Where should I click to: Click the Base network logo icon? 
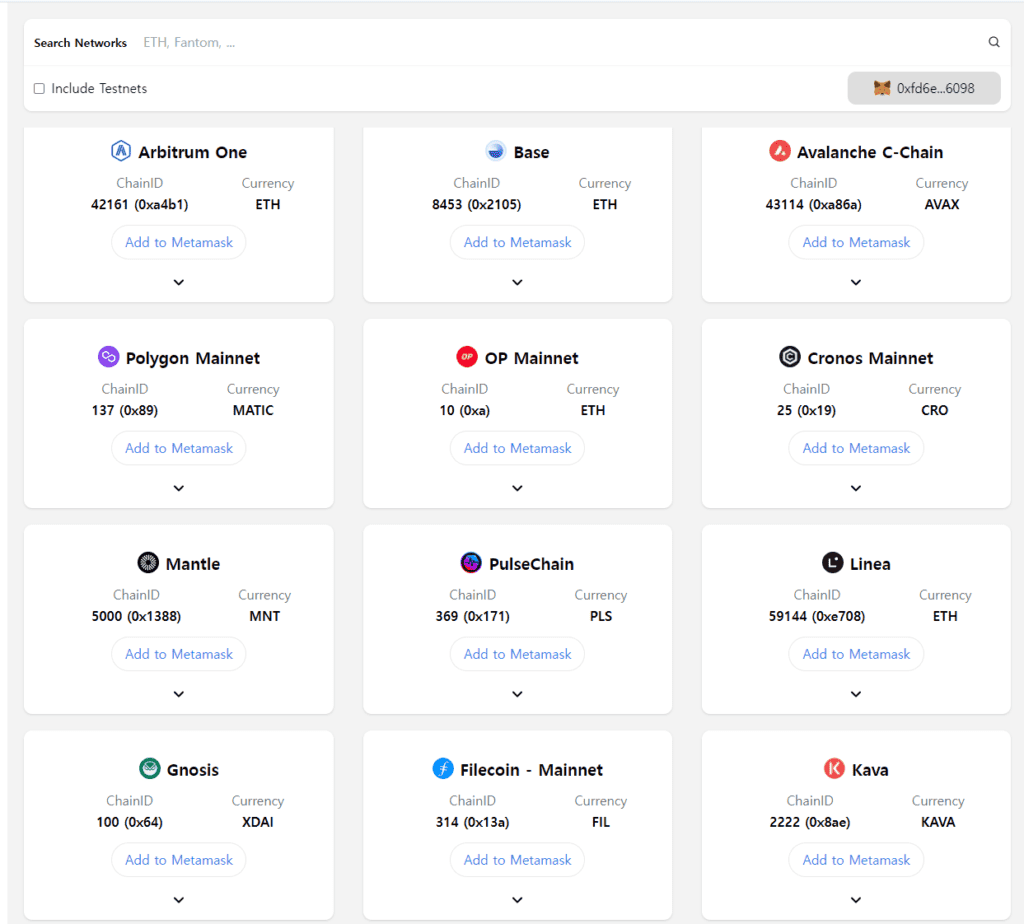point(494,151)
